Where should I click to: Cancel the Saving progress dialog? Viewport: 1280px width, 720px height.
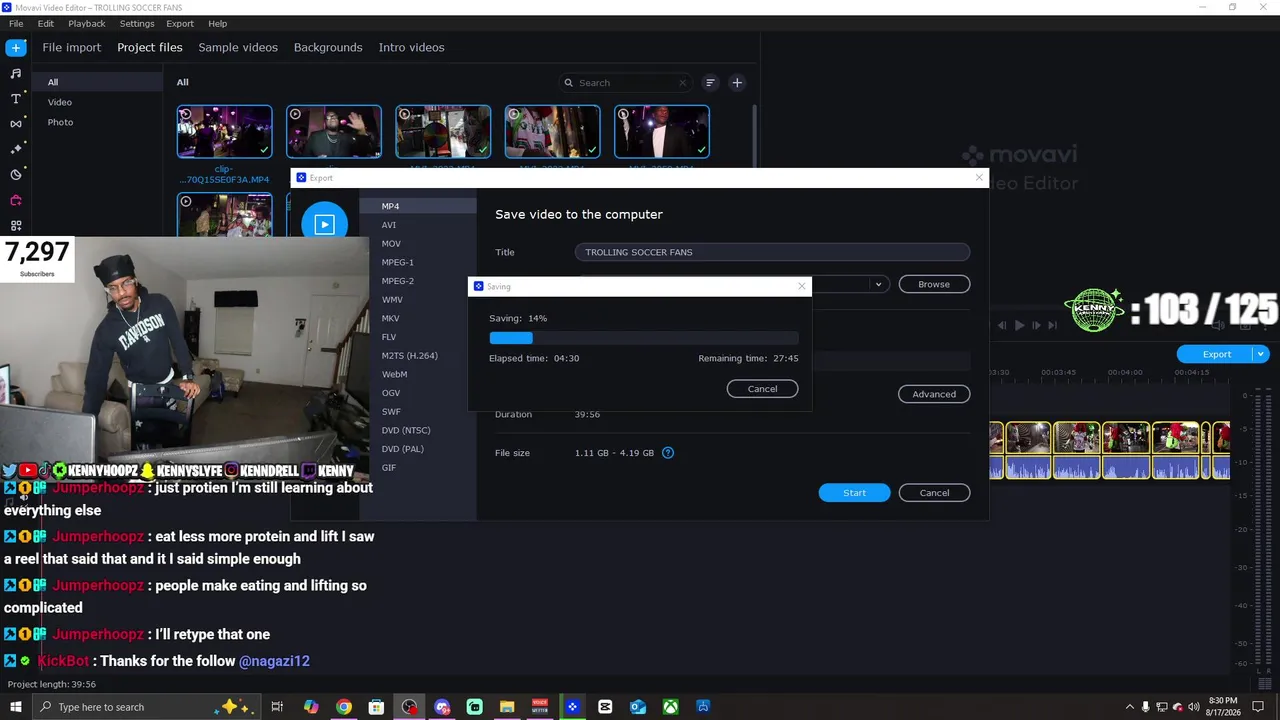(762, 389)
